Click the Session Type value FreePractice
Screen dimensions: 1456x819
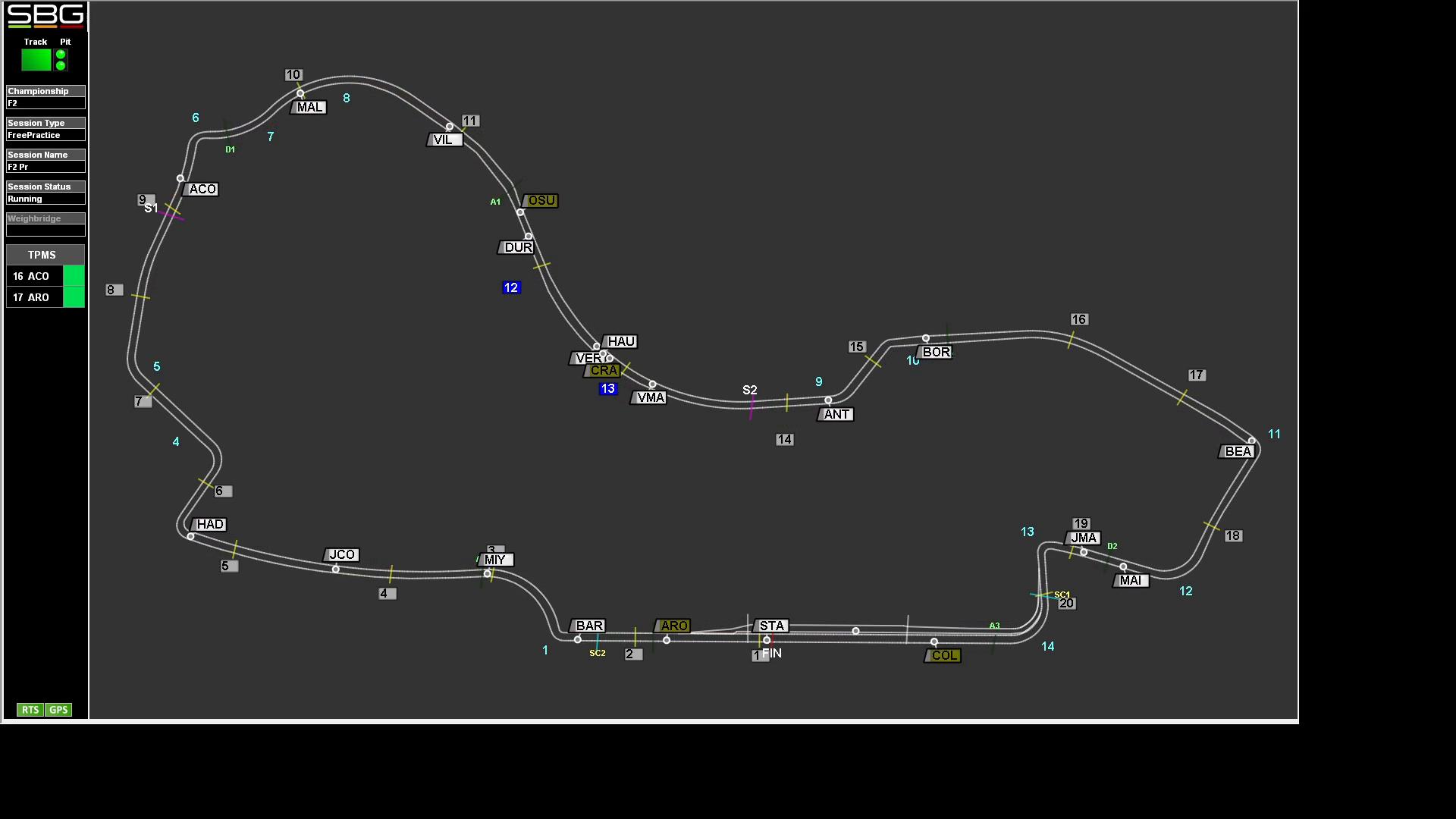click(45, 135)
